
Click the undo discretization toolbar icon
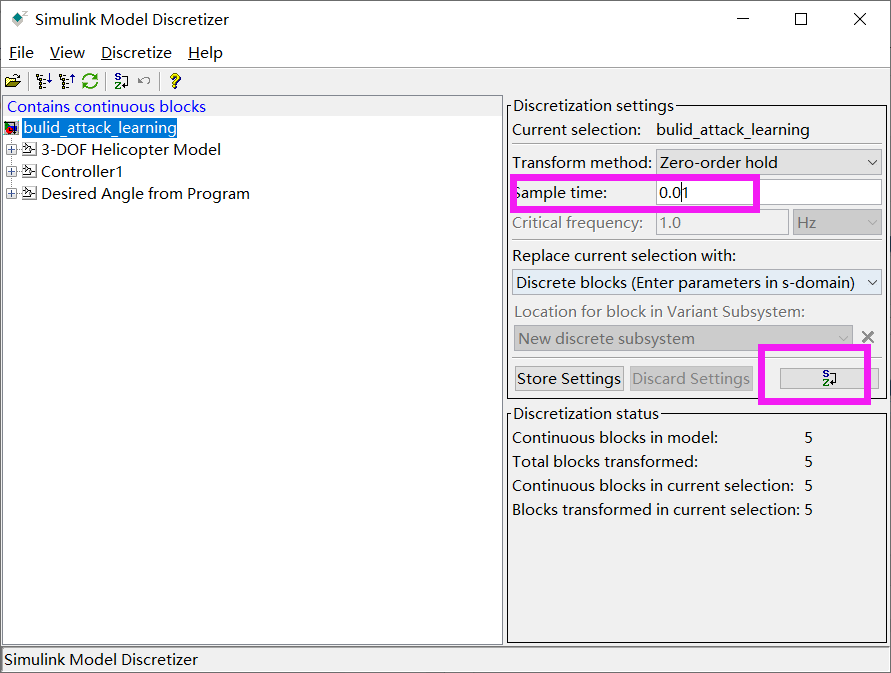click(144, 81)
